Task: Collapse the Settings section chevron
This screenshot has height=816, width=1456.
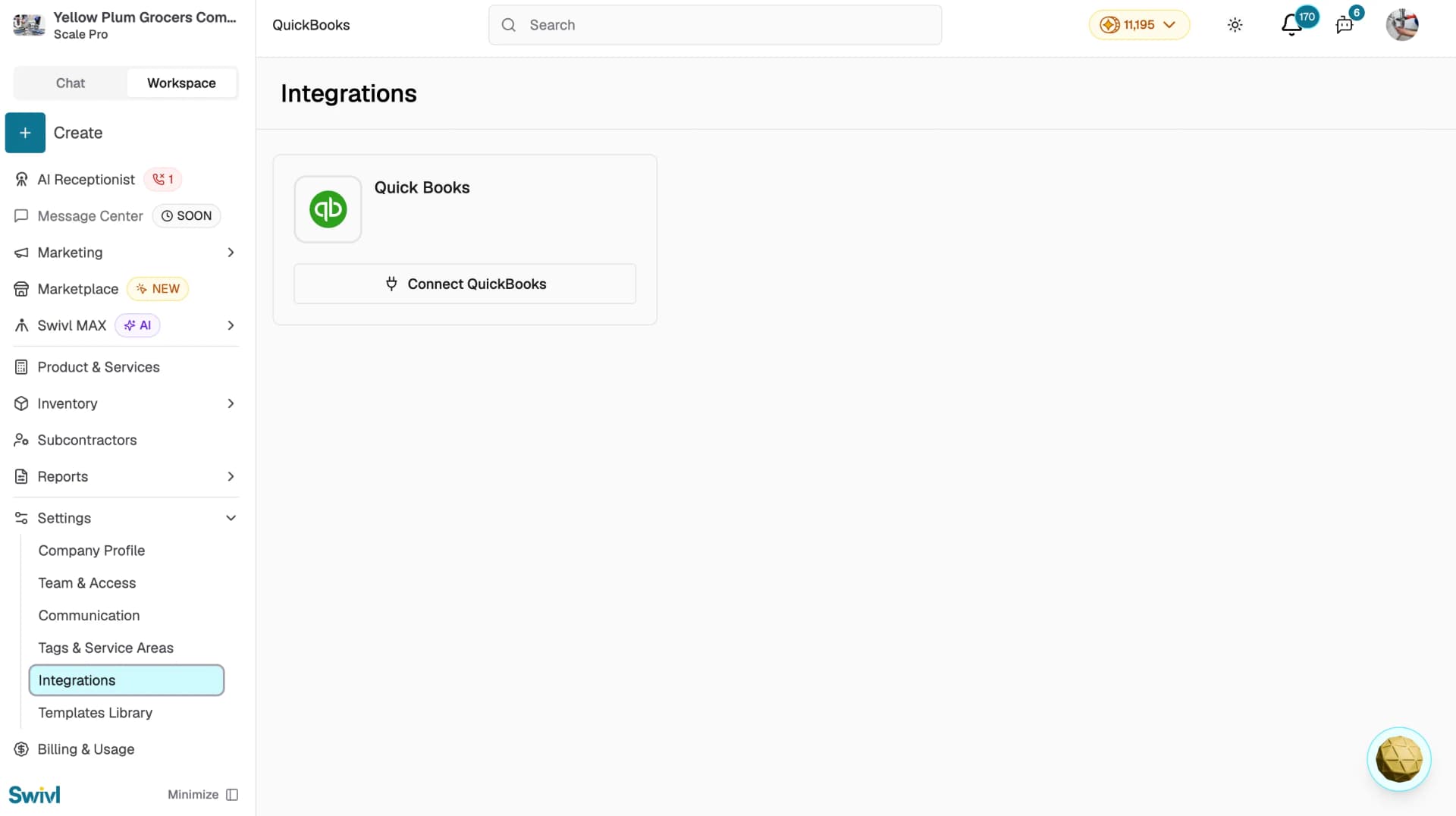Action: coord(231,518)
